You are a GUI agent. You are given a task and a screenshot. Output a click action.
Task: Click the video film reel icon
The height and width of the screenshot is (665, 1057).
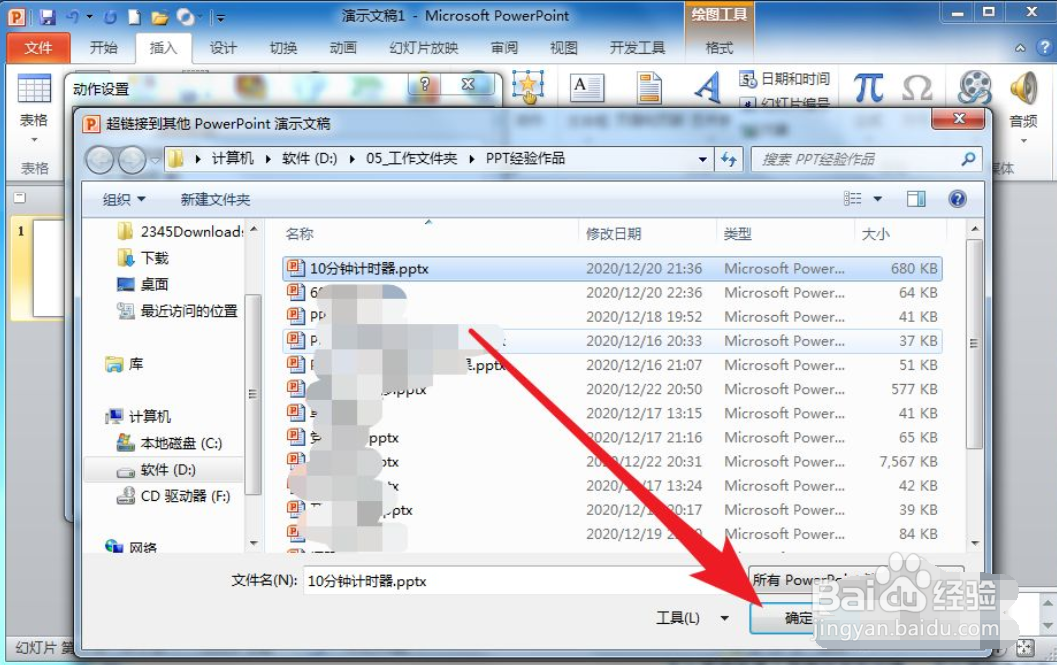coord(975,88)
